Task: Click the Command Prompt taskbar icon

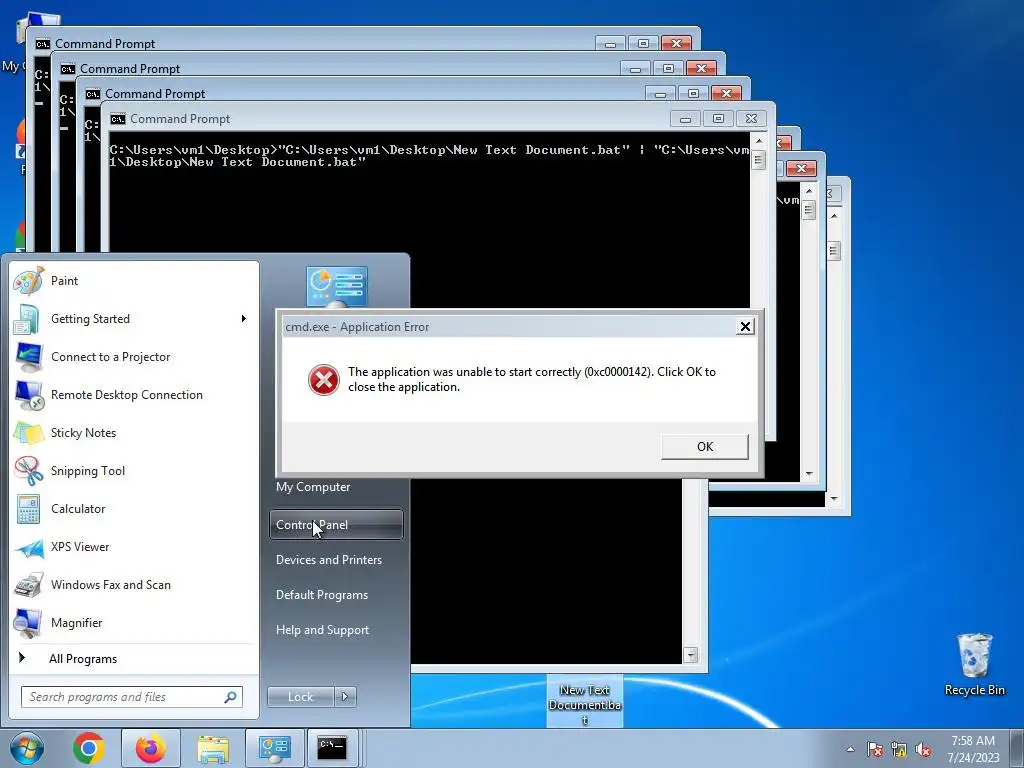Action: (332, 748)
